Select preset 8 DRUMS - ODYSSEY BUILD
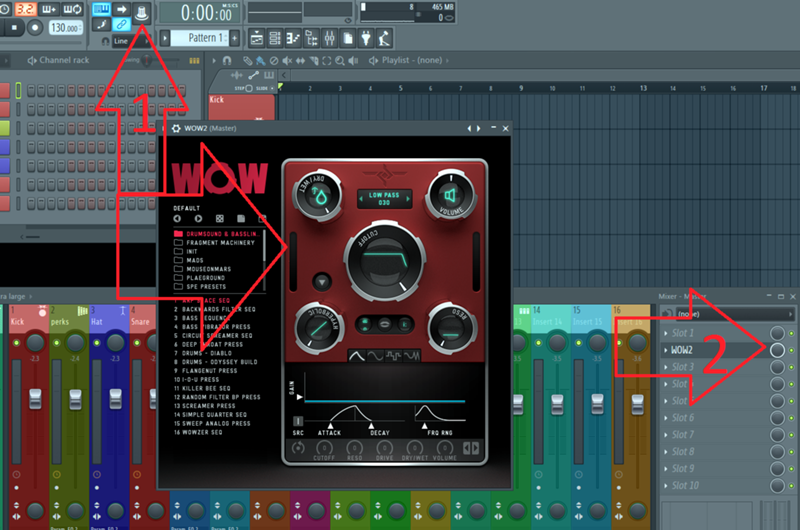This screenshot has width=800, height=530. tap(216, 362)
